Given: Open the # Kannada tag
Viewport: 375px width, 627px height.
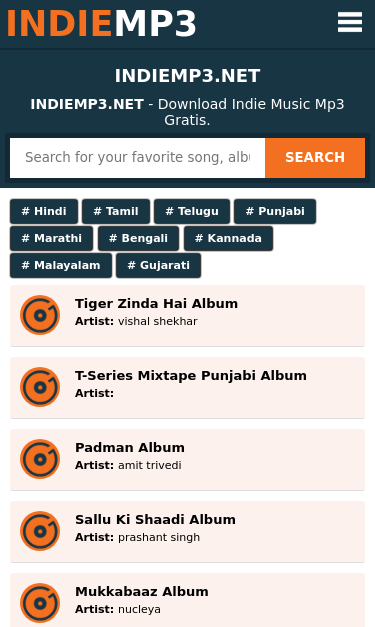Looking at the screenshot, I should coord(228,238).
